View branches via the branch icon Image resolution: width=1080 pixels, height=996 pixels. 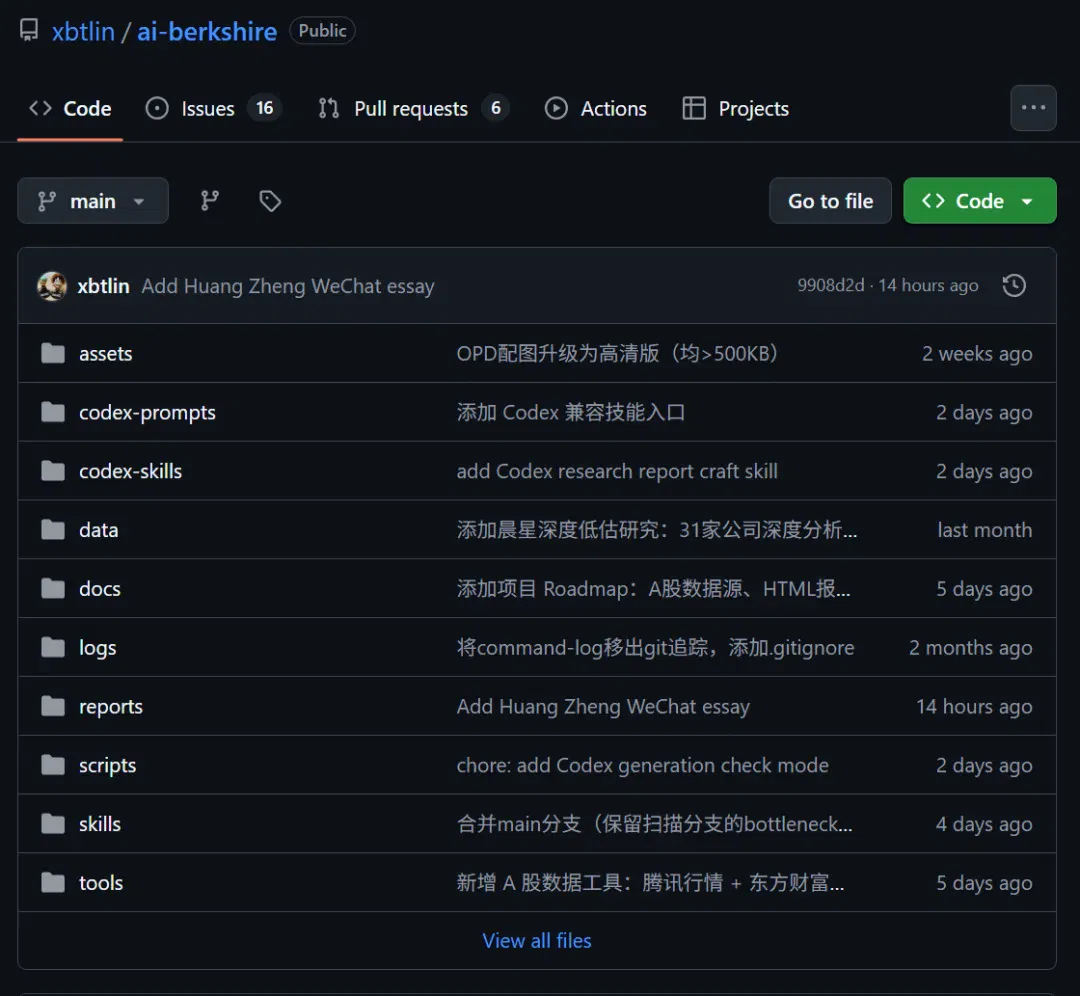tap(209, 200)
